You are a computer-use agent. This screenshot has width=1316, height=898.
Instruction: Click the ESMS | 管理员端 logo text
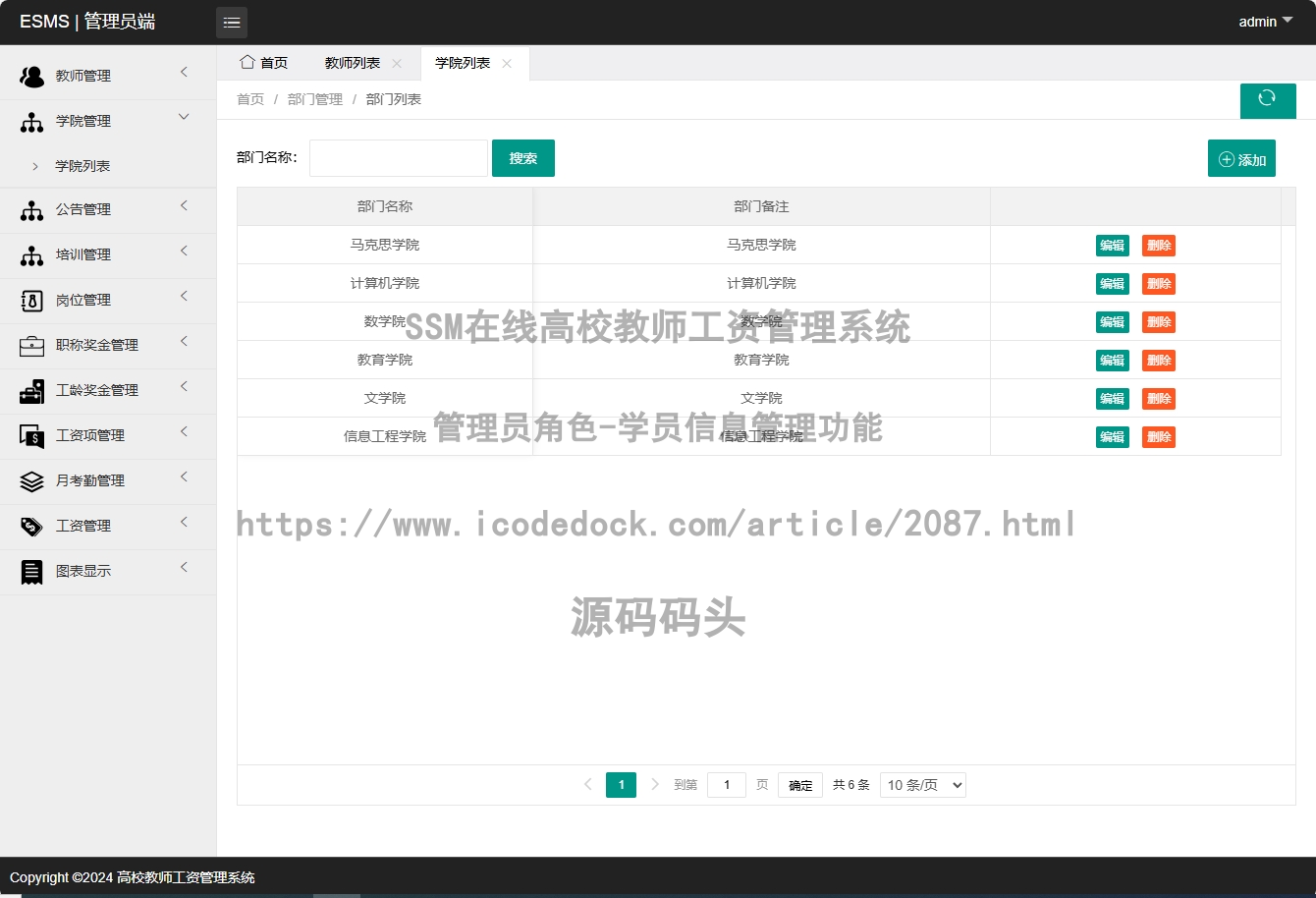pyautogui.click(x=87, y=22)
